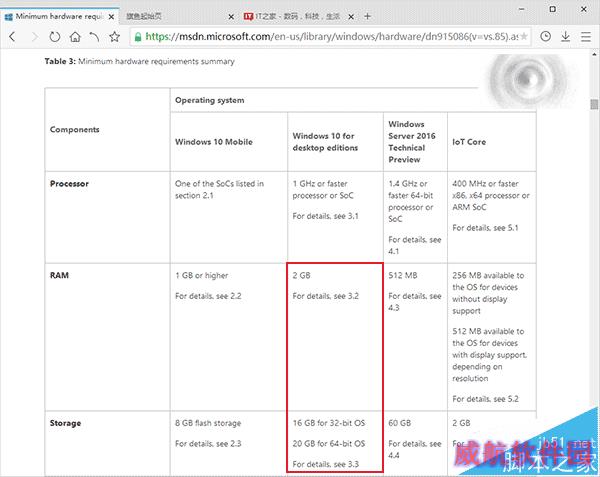Click '512 MB' in Server RAM cell

point(403,275)
